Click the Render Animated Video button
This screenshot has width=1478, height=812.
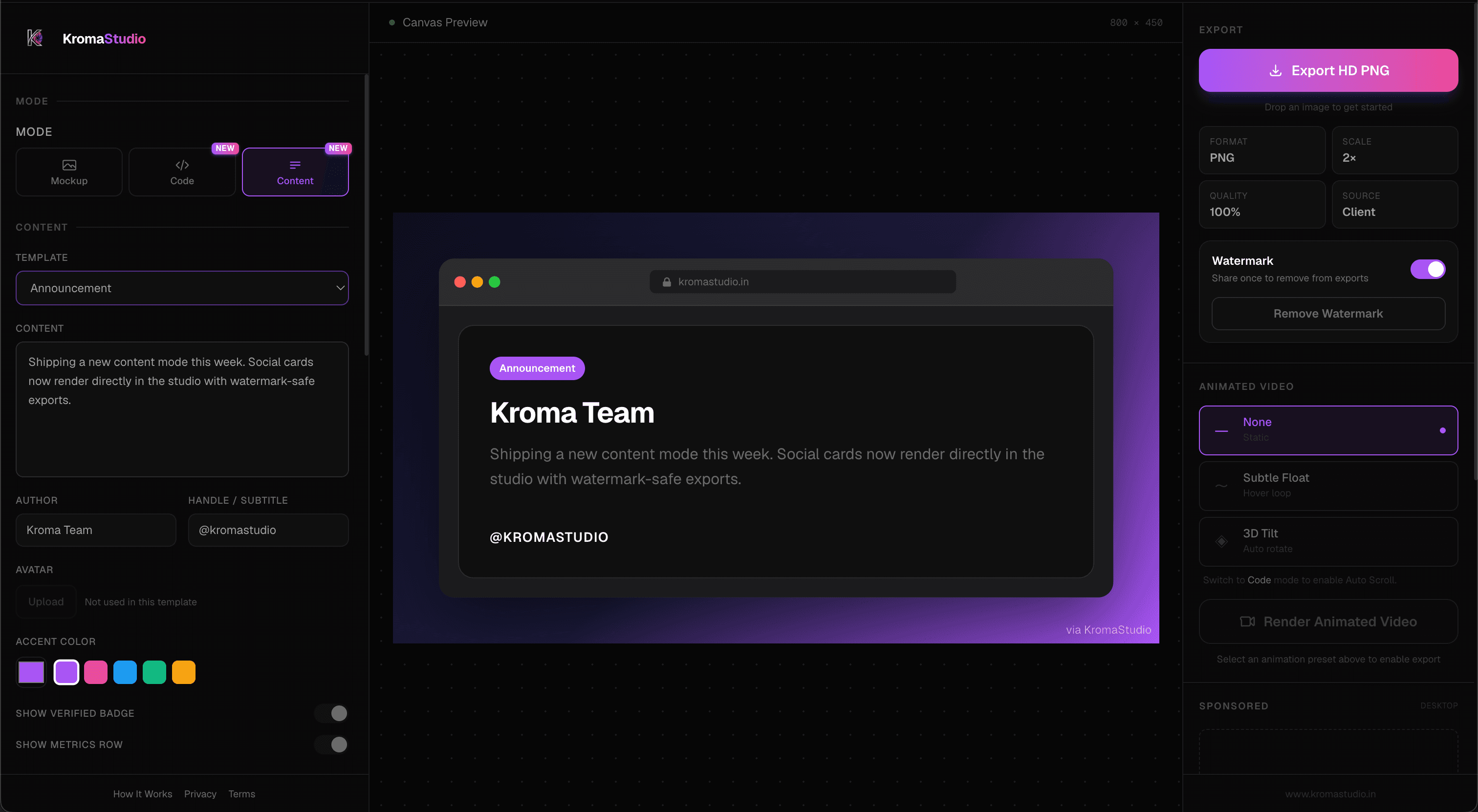(x=1327, y=621)
